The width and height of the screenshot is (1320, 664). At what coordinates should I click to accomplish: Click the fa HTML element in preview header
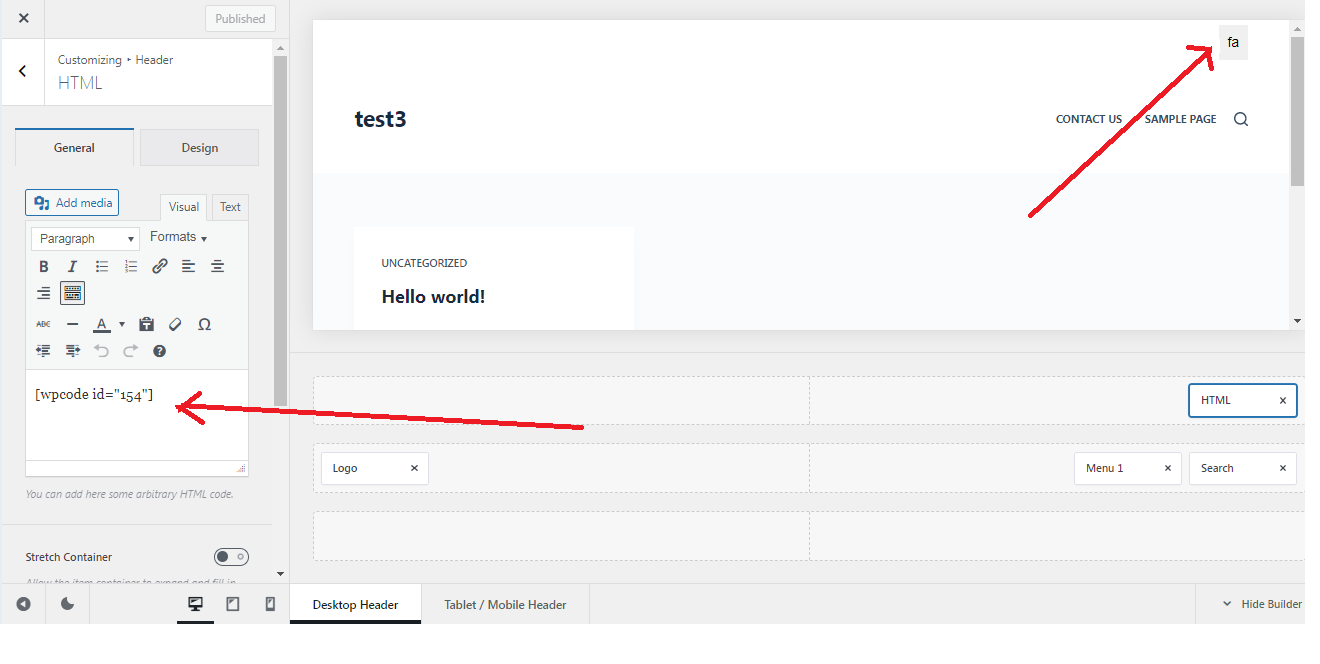tap(1233, 42)
